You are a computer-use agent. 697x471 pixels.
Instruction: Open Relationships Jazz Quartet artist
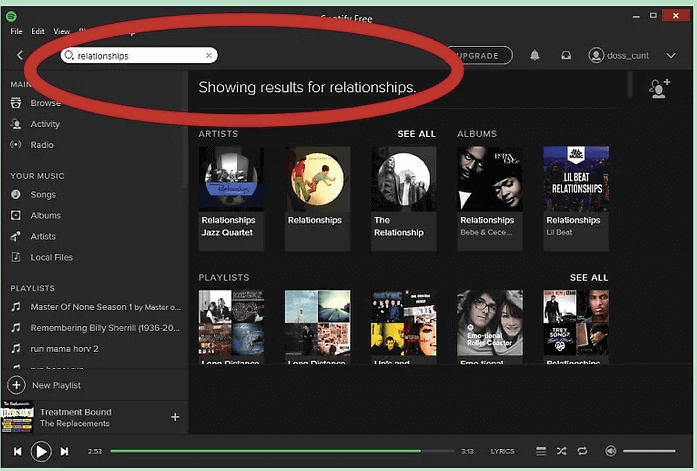pos(231,199)
